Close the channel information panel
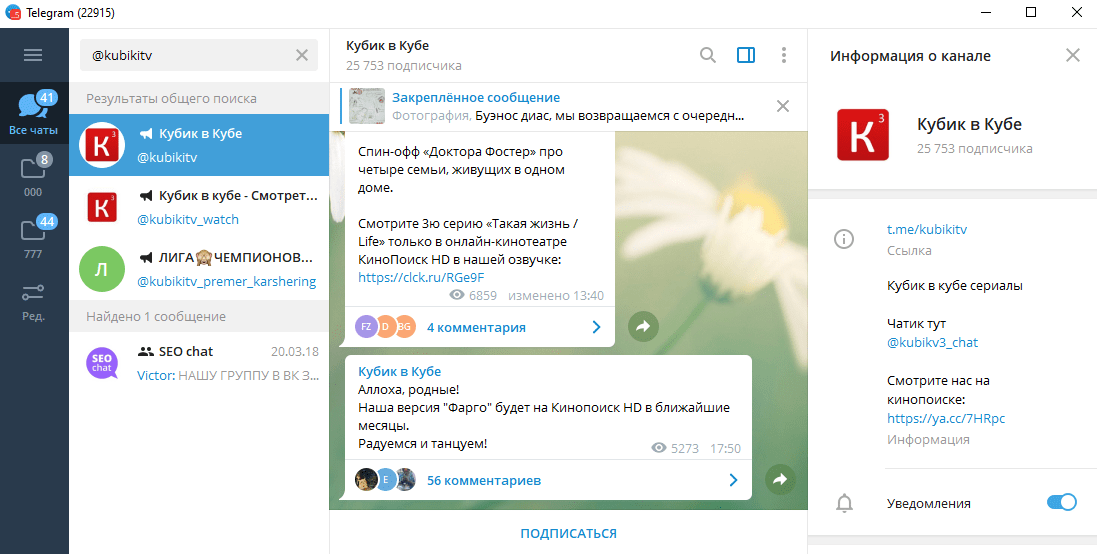Screen dimensions: 1097x554 [1072, 55]
